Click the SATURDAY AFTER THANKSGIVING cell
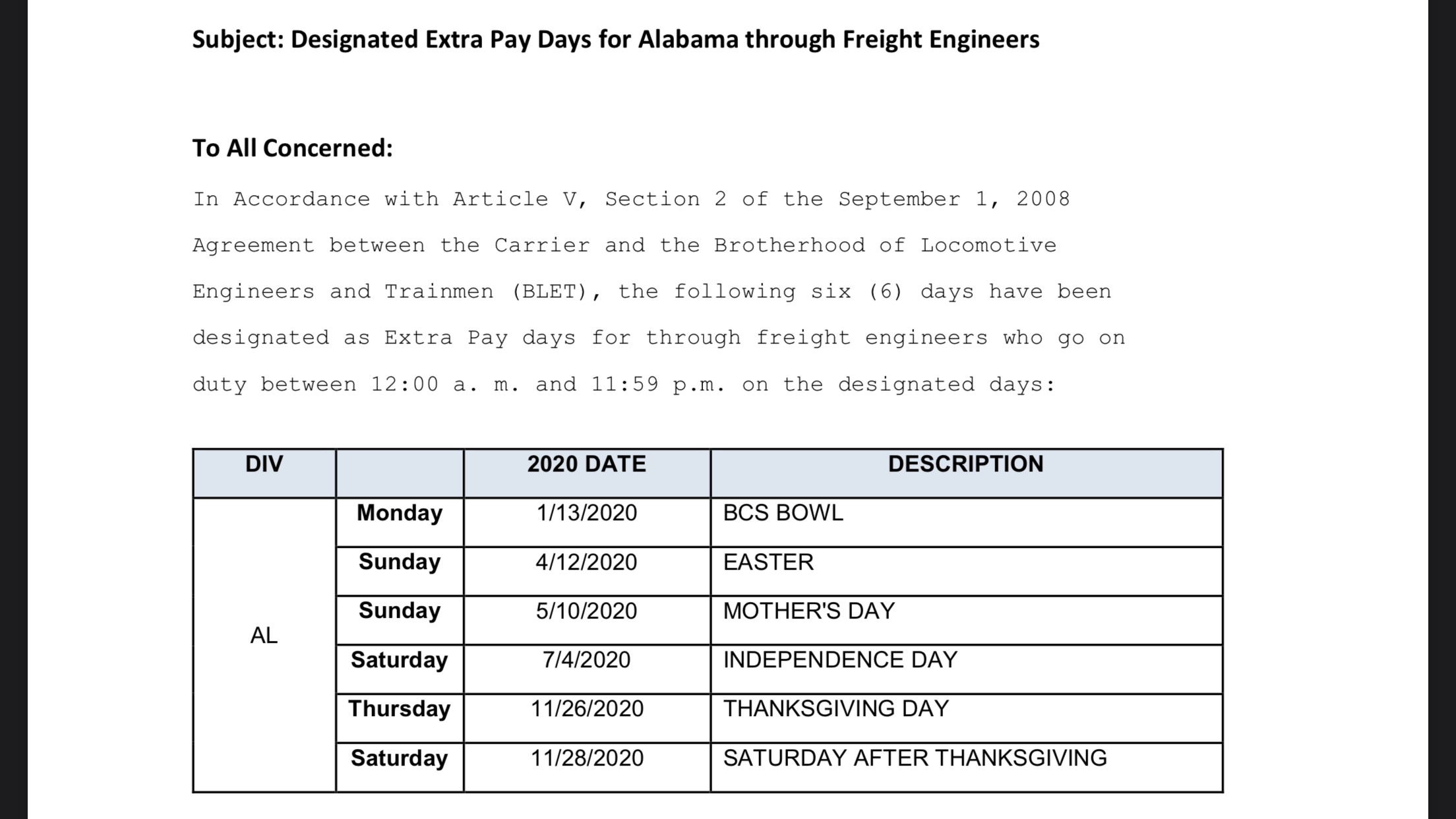 click(x=967, y=768)
